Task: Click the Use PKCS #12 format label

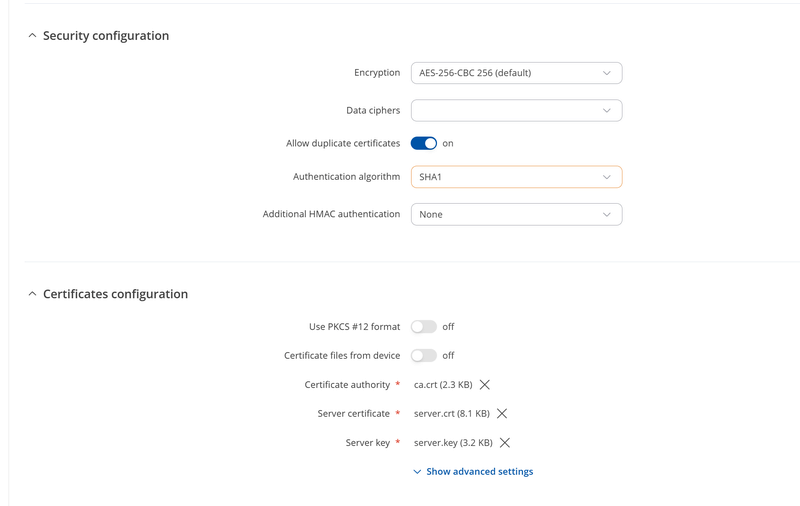Action: pyautogui.click(x=355, y=326)
